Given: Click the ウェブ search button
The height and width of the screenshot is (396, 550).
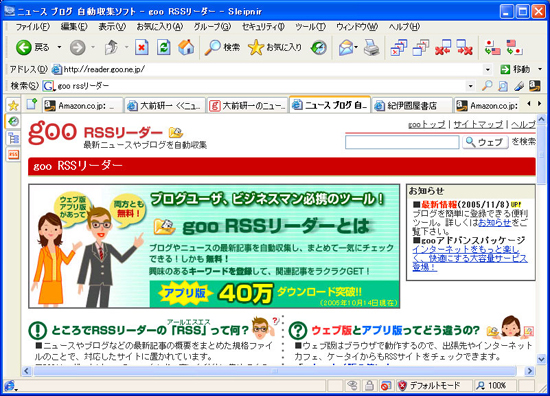Looking at the screenshot, I should [485, 142].
